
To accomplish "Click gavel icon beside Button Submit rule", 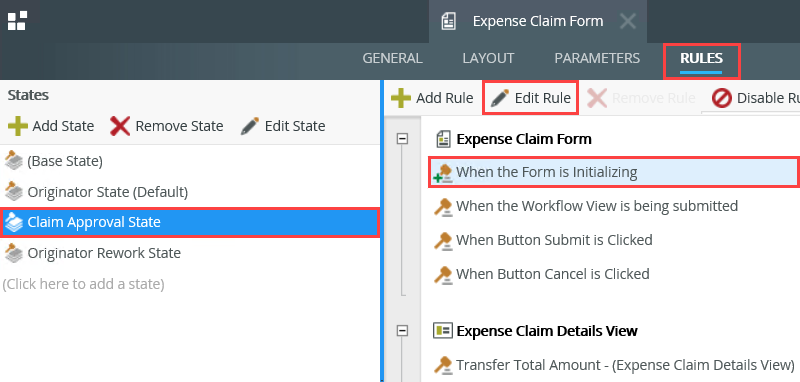I will tap(443, 240).
